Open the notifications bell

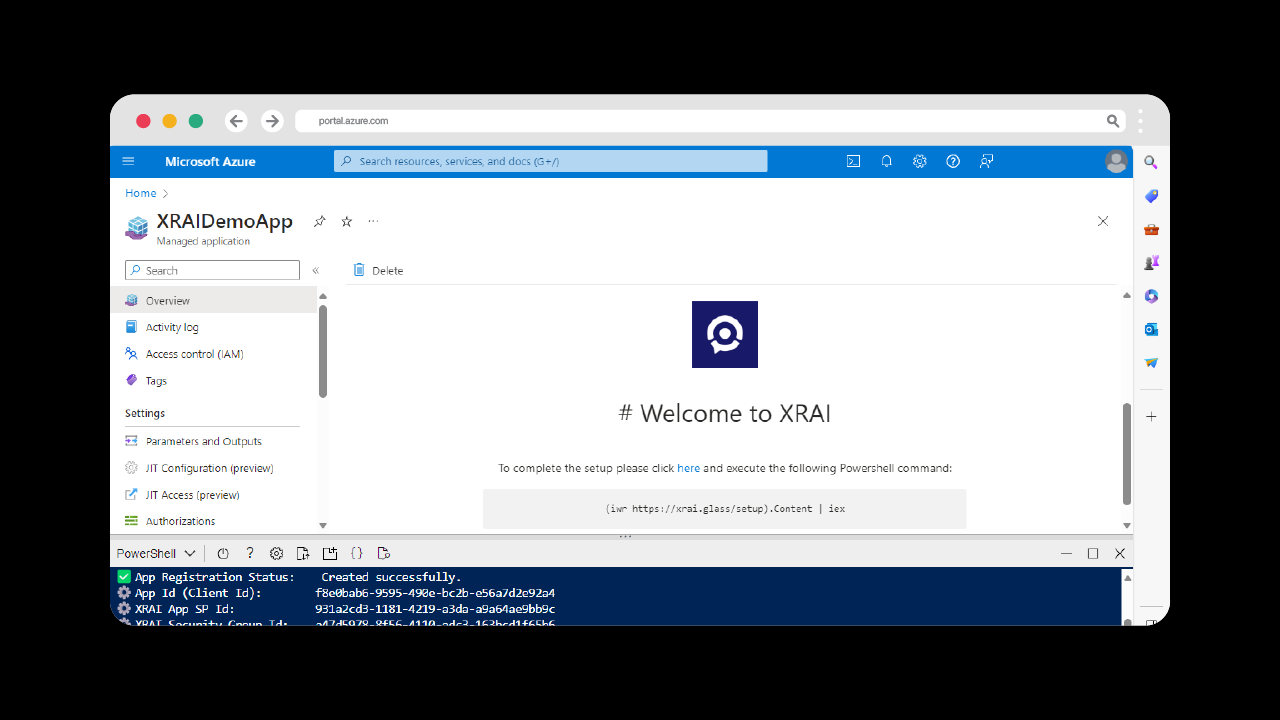[886, 161]
